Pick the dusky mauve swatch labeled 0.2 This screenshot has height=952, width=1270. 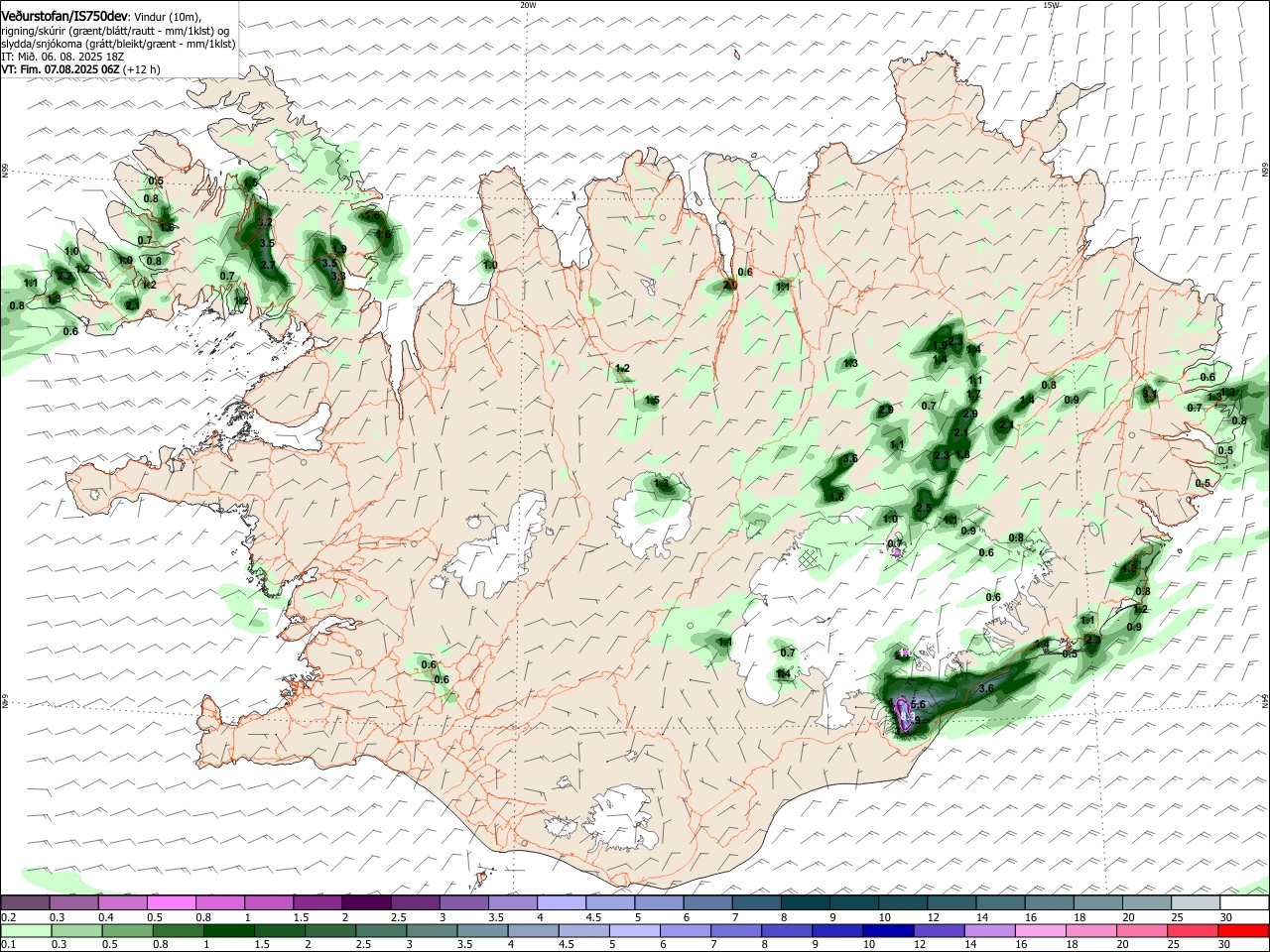[25, 903]
